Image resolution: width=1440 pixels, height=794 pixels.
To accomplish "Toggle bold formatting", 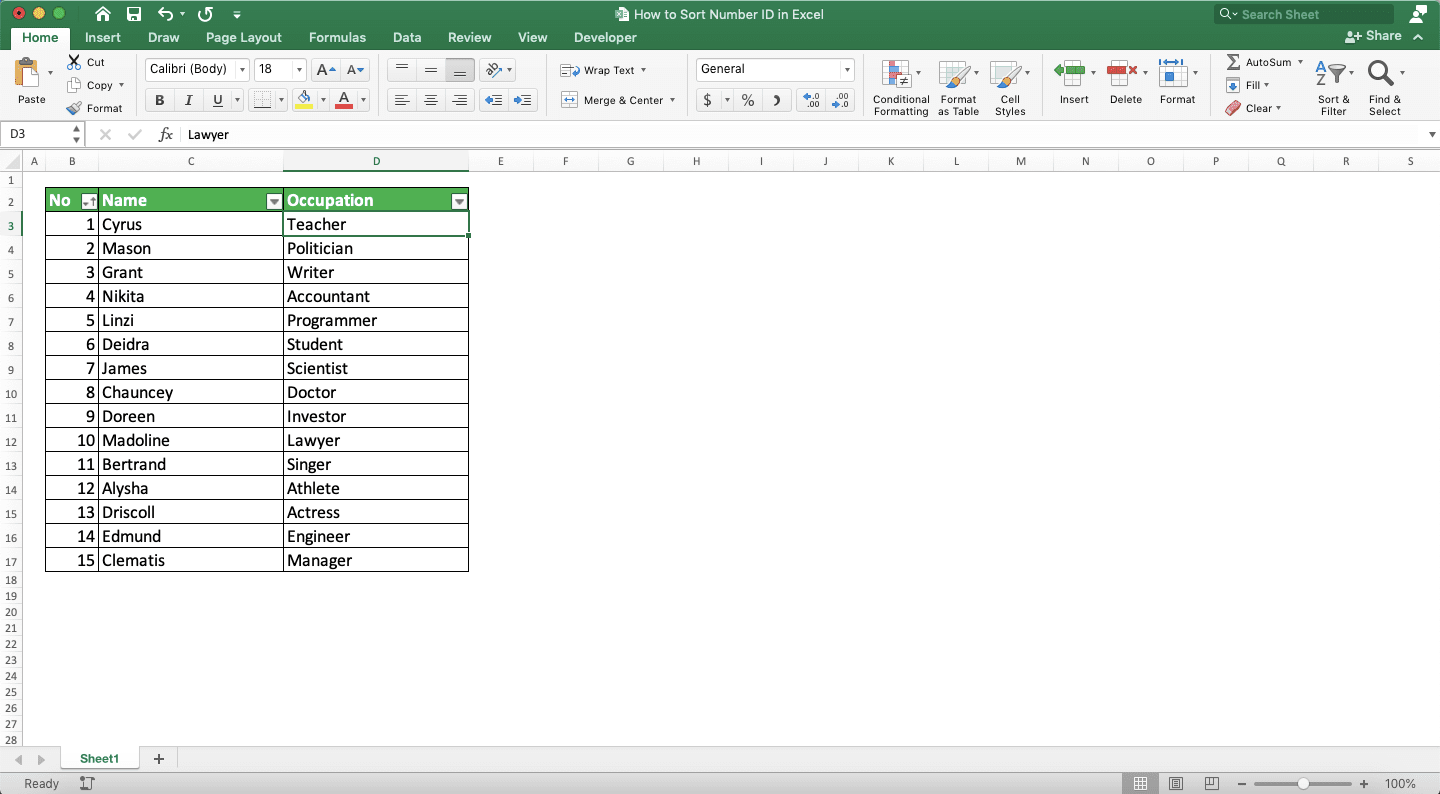I will point(160,100).
